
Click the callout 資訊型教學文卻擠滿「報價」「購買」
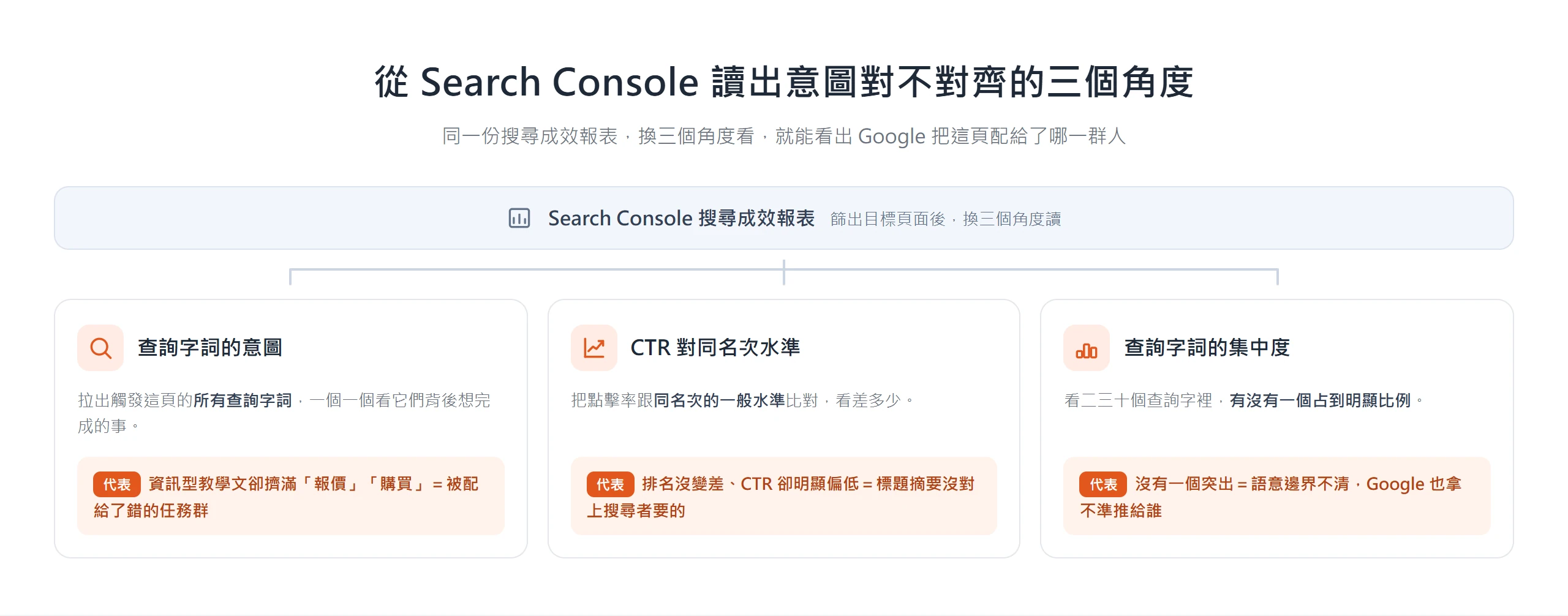288,484
